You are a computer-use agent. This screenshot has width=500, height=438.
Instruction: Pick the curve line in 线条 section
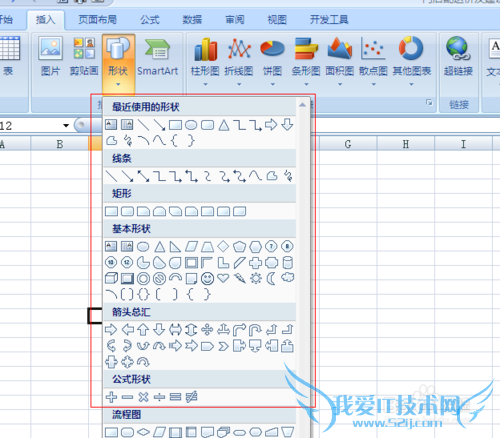[x=255, y=175]
